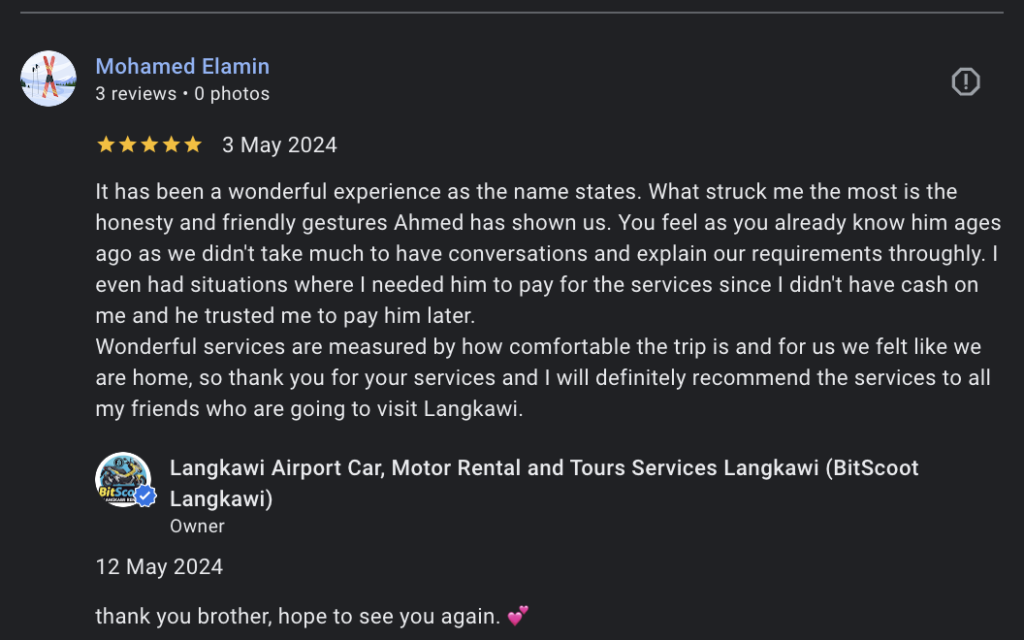Click the "Owner" label under business name
The height and width of the screenshot is (640, 1024).
(x=197, y=526)
